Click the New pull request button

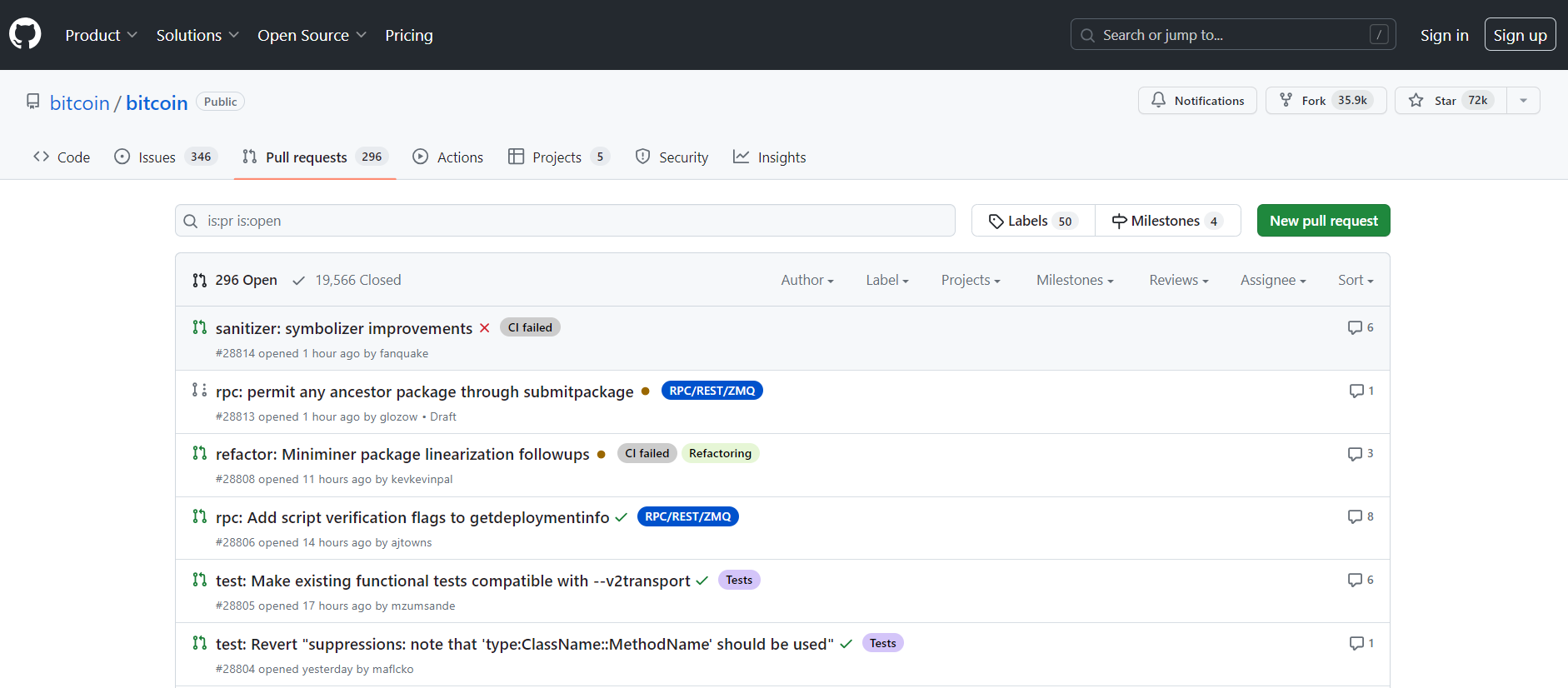point(1324,221)
